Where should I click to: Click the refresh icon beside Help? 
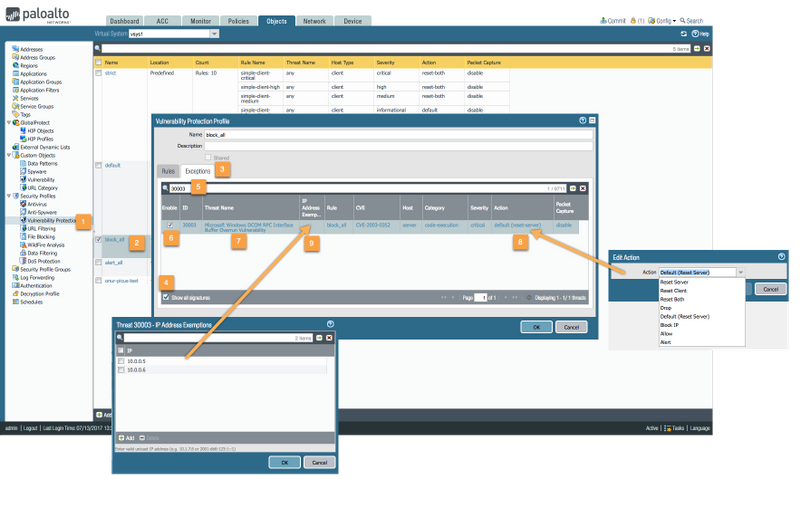coord(684,34)
